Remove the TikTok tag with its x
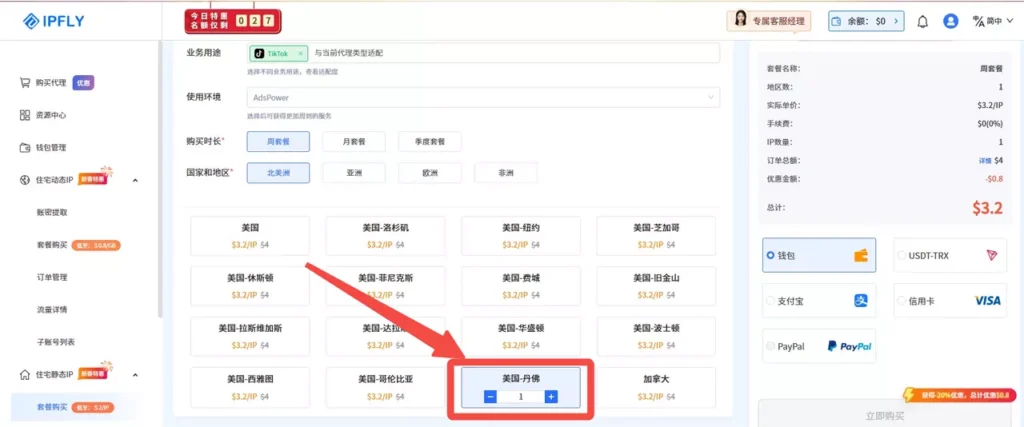 300,54
